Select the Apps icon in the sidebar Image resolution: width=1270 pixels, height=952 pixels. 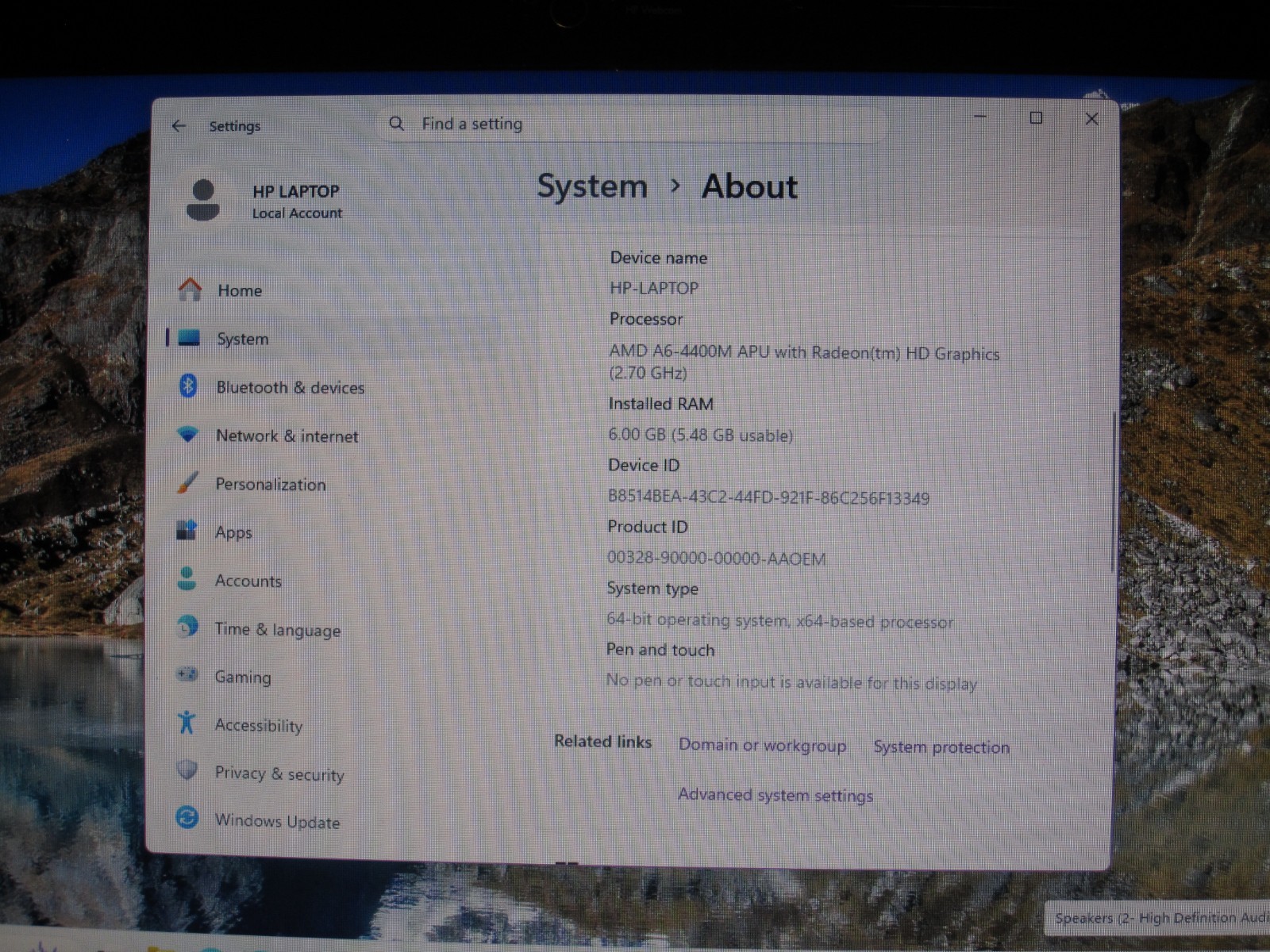coord(187,531)
